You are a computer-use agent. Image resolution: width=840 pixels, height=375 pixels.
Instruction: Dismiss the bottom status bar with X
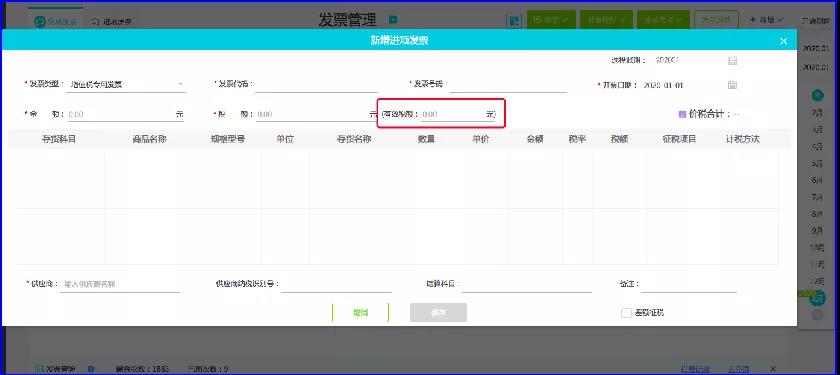(772, 368)
